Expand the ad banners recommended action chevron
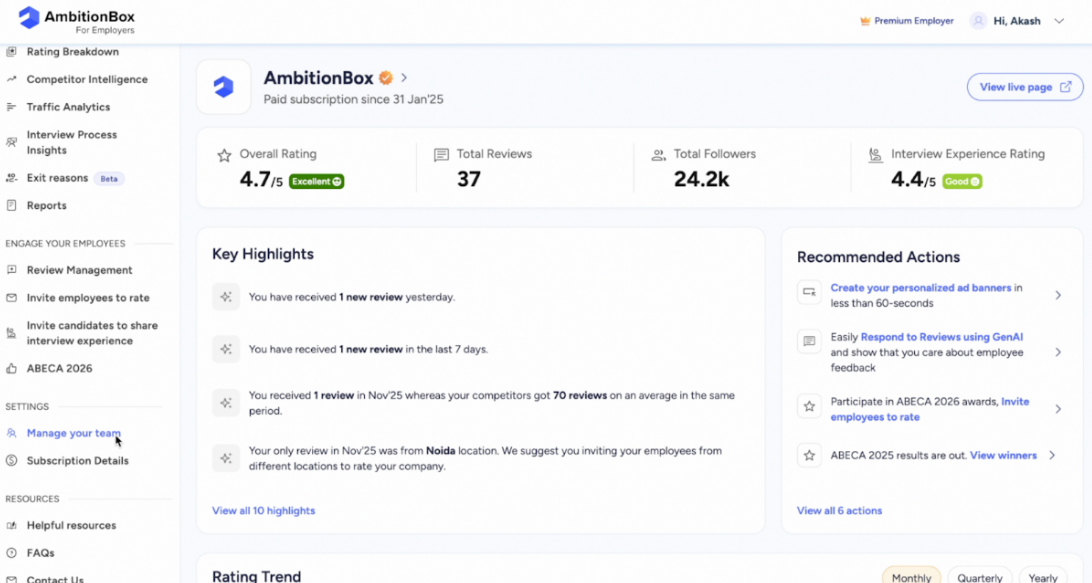Viewport: 1092px width, 583px height. (1058, 295)
